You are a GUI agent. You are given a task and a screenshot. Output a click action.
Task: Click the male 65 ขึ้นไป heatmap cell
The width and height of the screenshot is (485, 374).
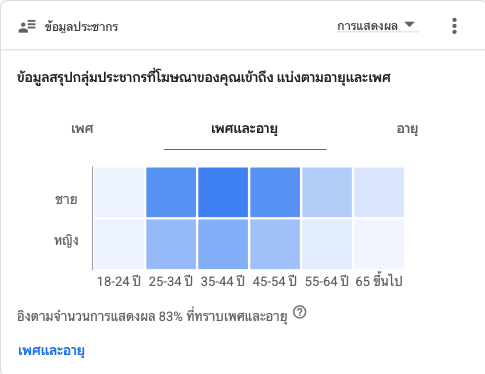(x=379, y=192)
